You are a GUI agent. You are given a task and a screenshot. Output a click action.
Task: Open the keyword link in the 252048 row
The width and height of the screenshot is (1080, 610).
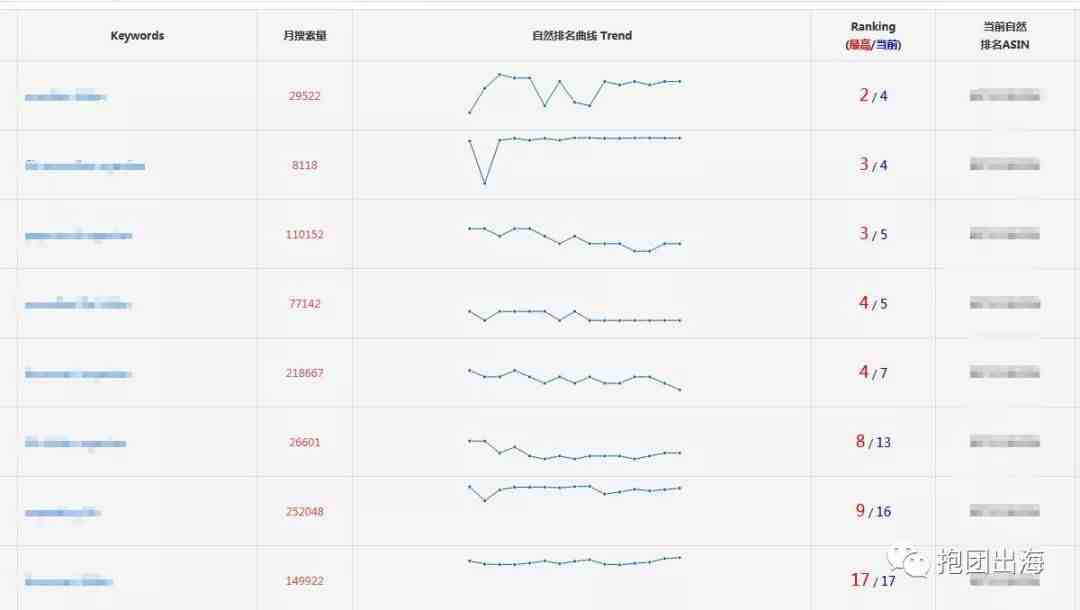62,512
